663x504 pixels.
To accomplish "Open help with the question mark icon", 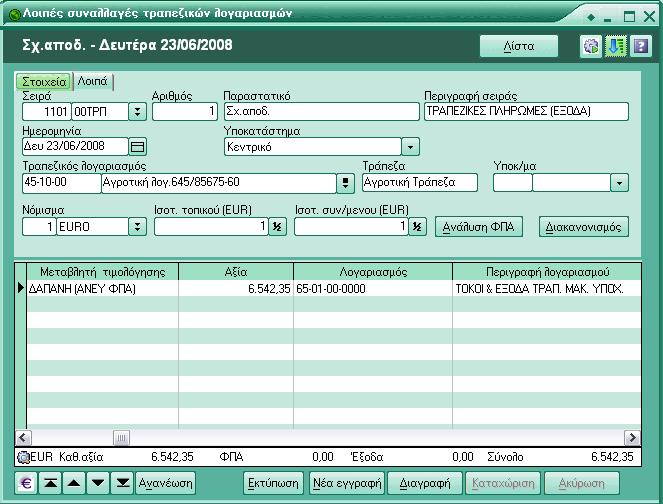I will [641, 46].
